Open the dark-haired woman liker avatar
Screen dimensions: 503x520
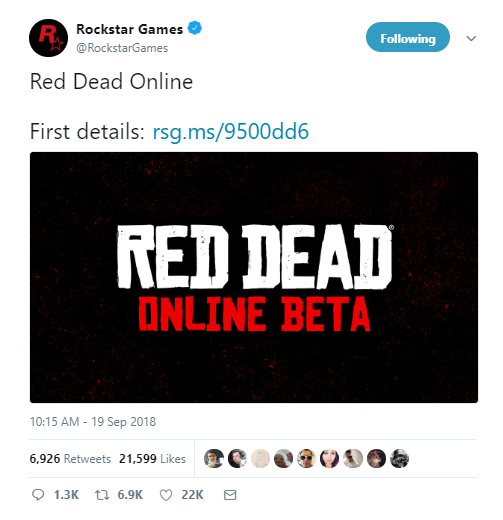tap(329, 458)
